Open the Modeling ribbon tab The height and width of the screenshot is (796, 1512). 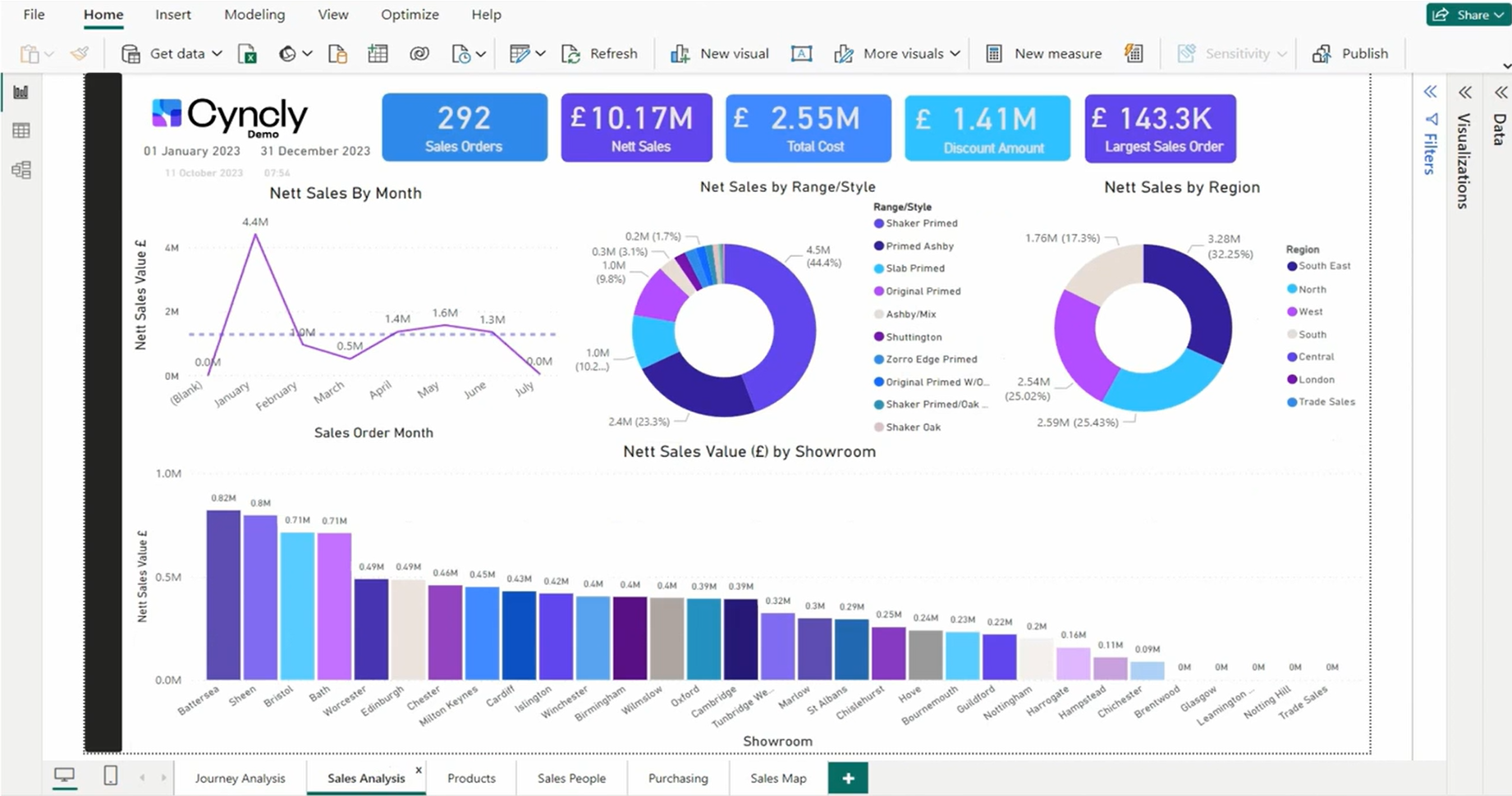[x=254, y=15]
